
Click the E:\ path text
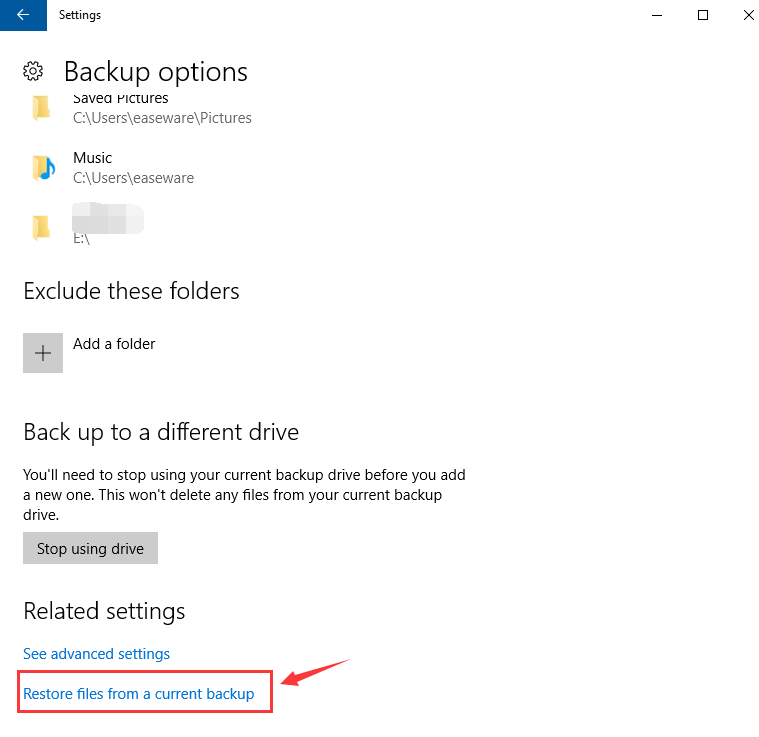click(81, 239)
